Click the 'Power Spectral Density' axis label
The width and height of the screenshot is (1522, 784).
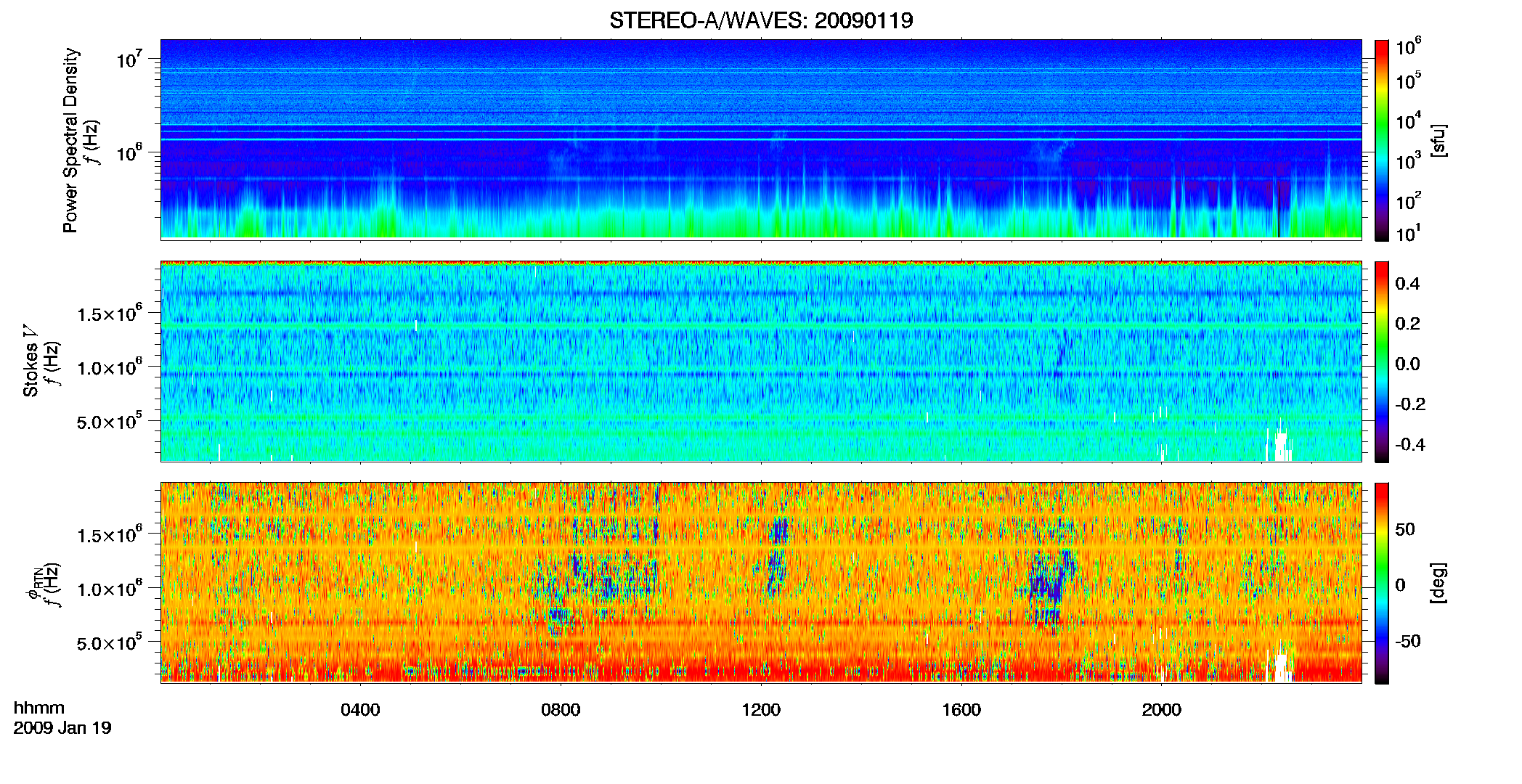[70, 140]
